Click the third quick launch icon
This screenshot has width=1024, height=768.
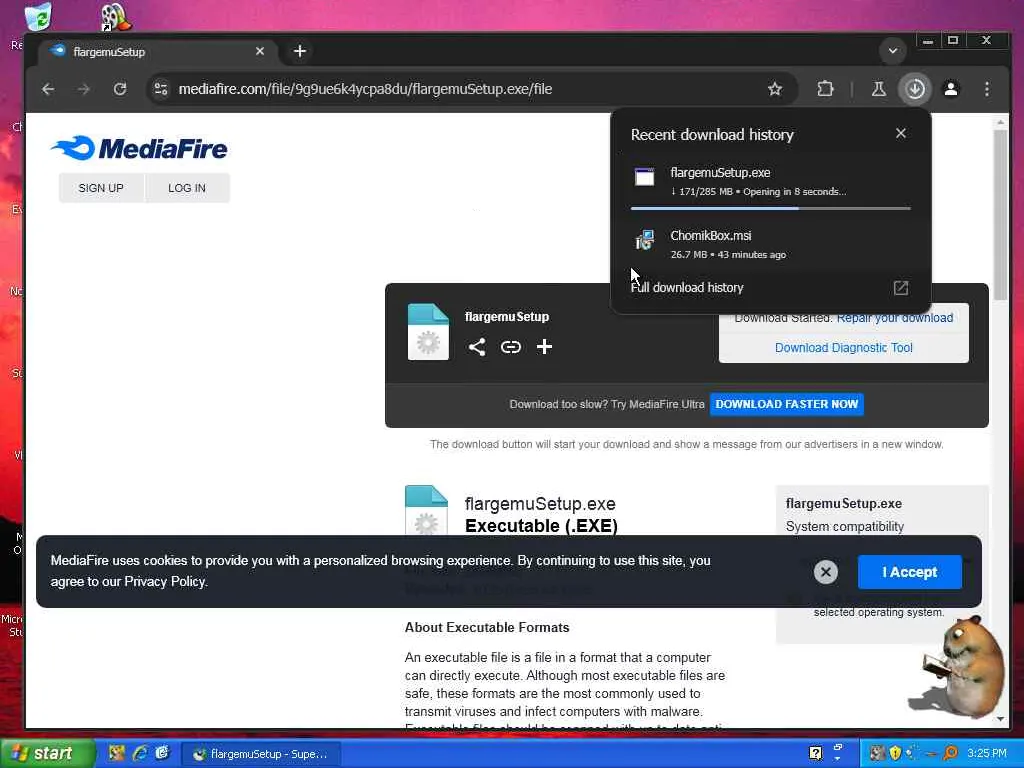[x=162, y=754]
